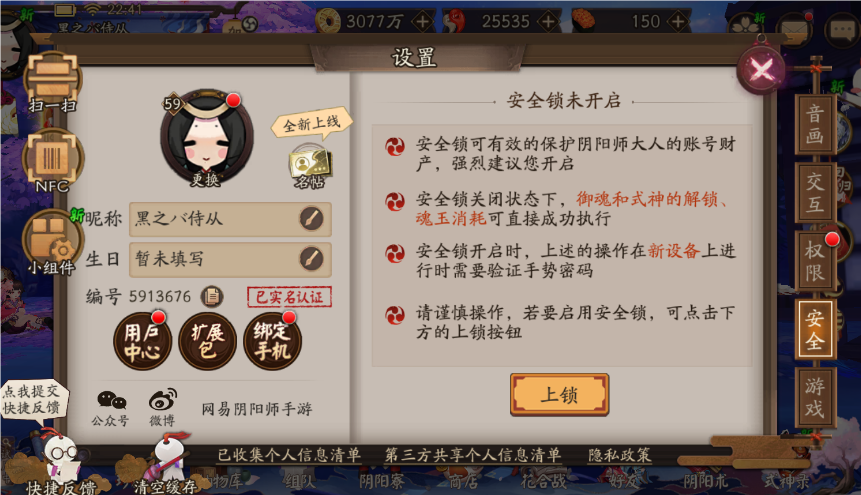Copy the player ID number 5913676
Image resolution: width=861 pixels, height=495 pixels.
[212, 297]
